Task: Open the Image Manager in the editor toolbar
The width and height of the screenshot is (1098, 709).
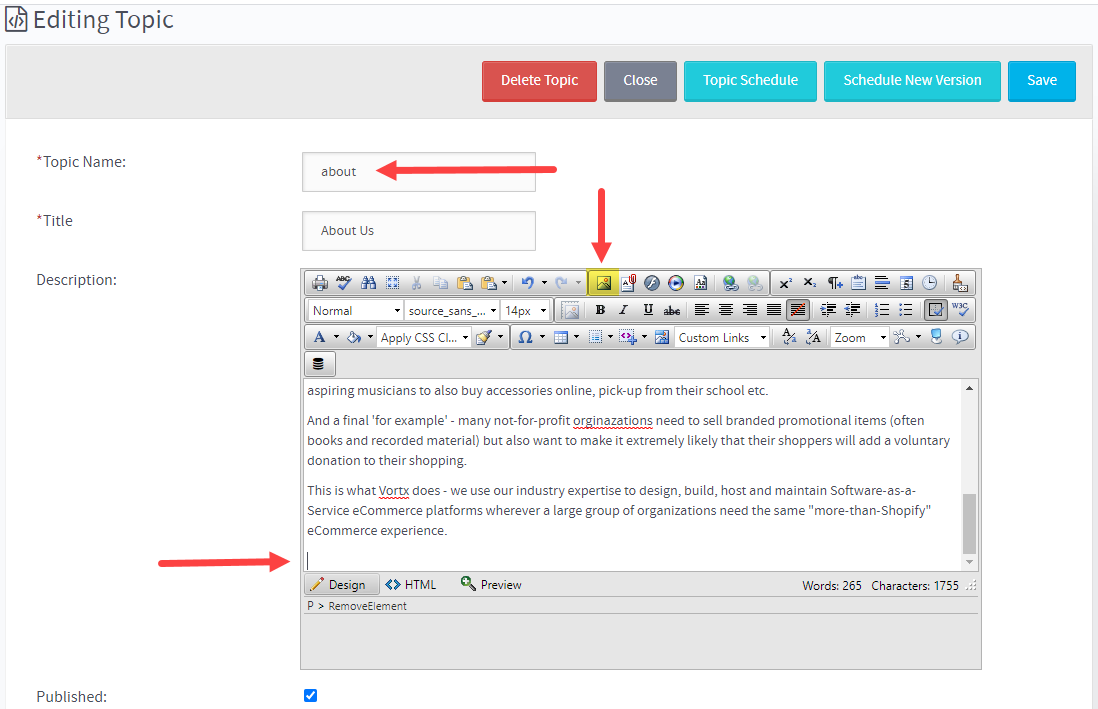Action: 603,282
